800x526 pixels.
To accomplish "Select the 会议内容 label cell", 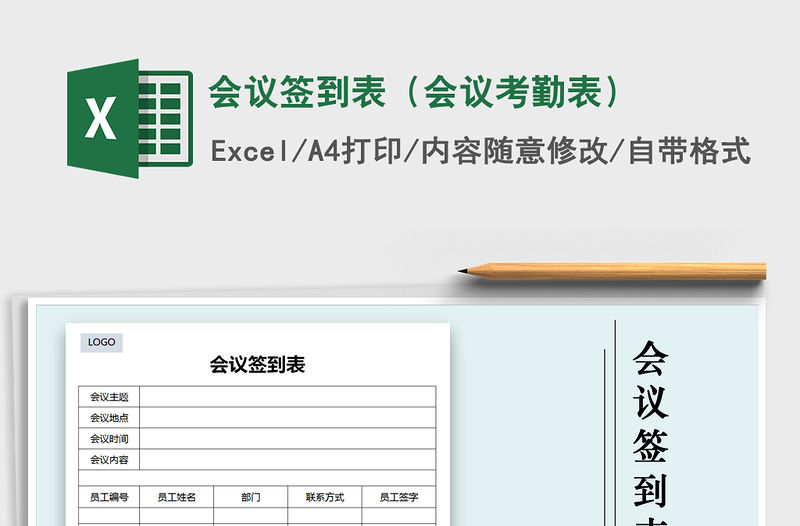I will pos(109,460).
